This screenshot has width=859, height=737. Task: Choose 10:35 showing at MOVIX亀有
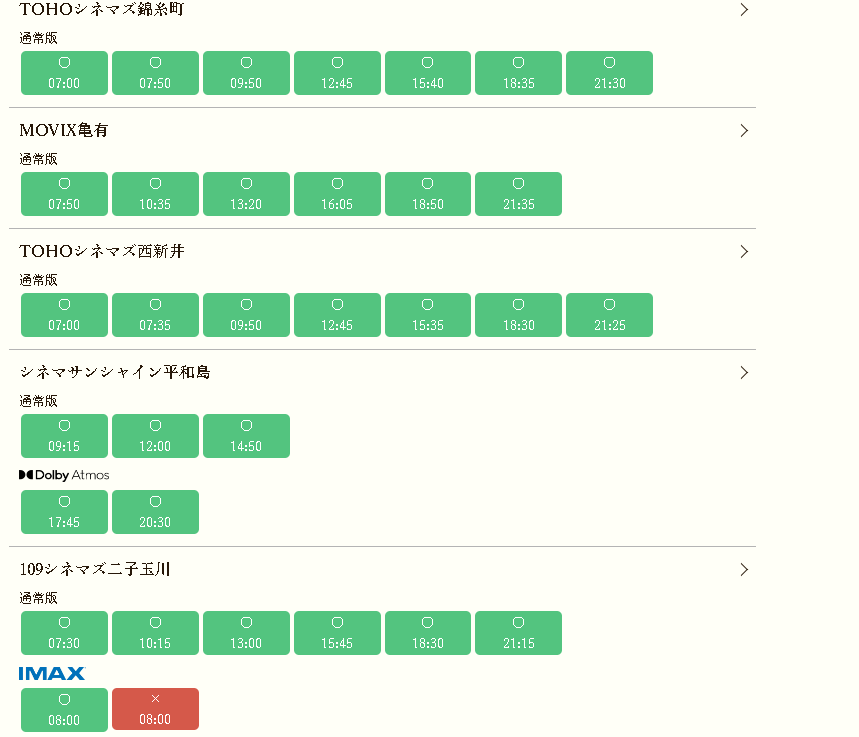(x=155, y=194)
